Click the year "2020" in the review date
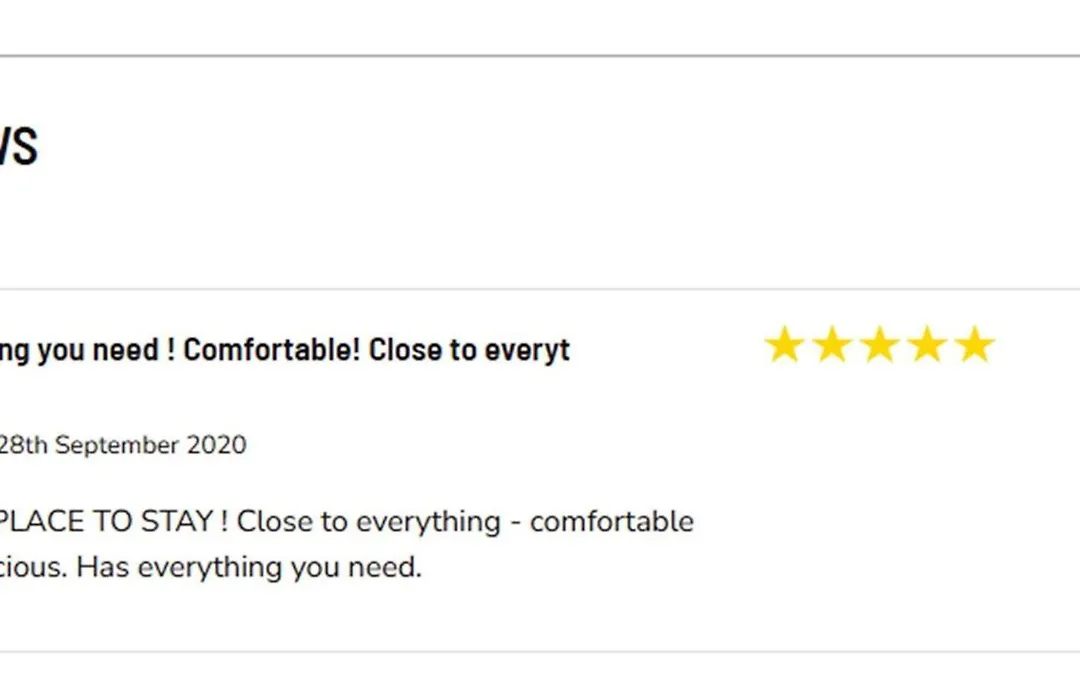Screen dimensions: 1080x700 (x=218, y=445)
